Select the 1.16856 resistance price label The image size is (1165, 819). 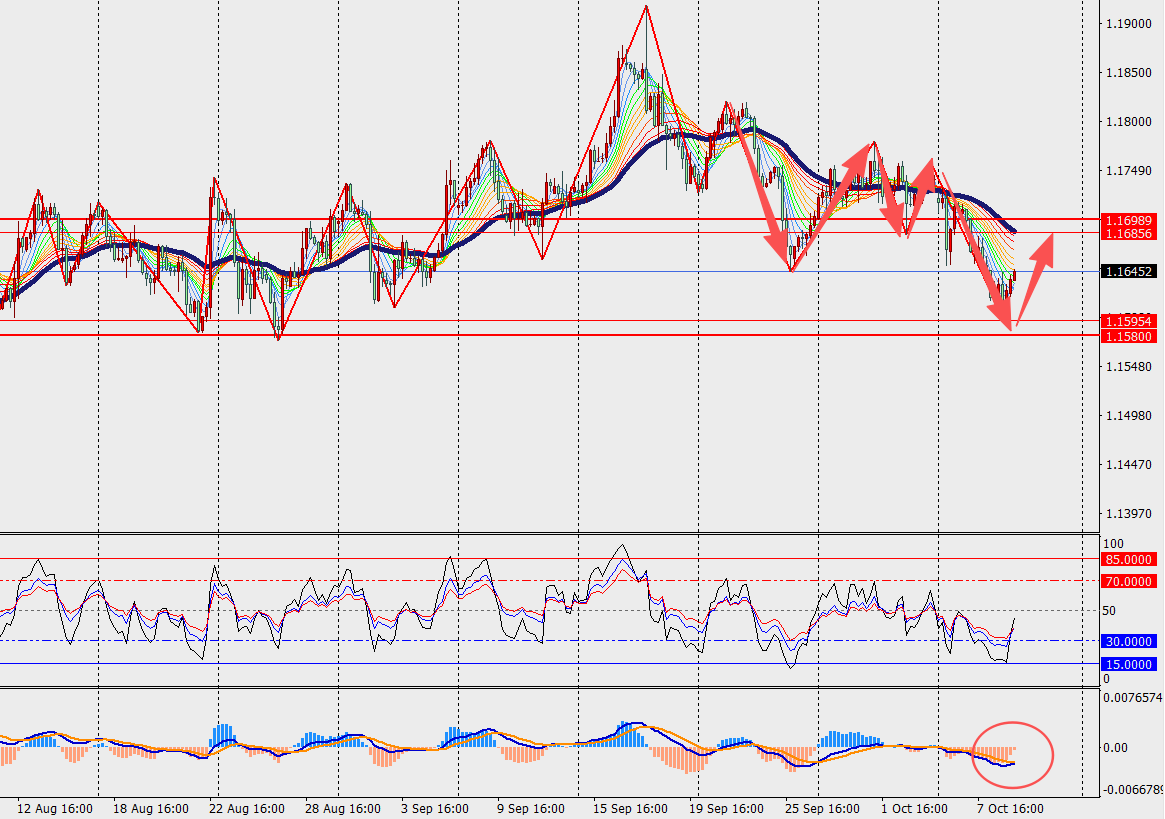pyautogui.click(x=1128, y=233)
